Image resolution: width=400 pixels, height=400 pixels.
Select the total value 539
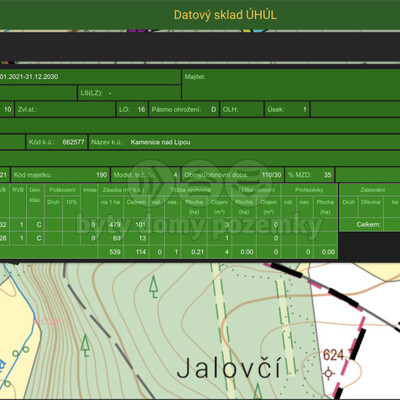coord(115,252)
